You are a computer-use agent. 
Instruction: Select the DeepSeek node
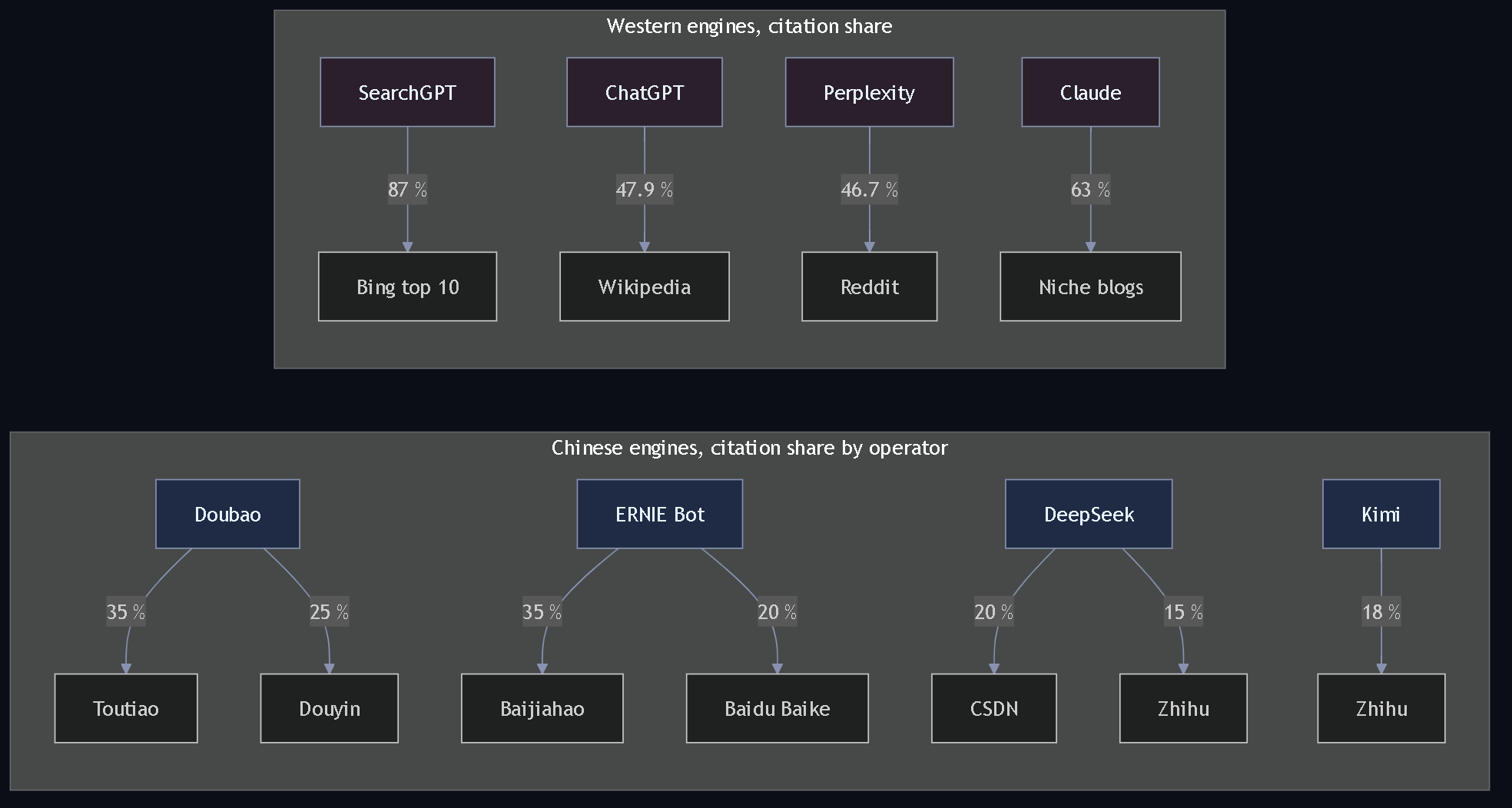tap(1089, 514)
